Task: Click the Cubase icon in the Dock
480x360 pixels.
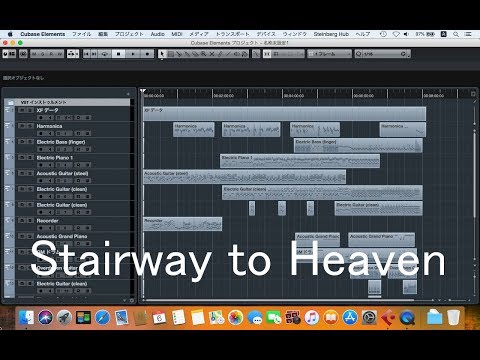Action: pyautogui.click(x=388, y=317)
